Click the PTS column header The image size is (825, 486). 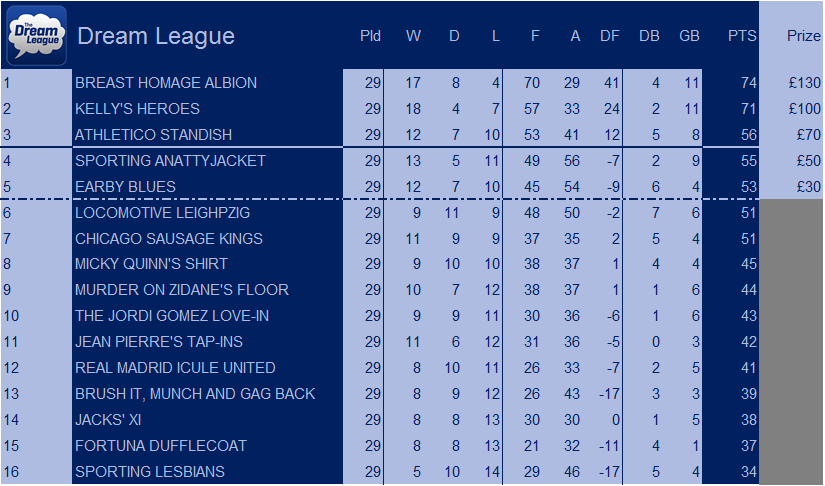(742, 36)
